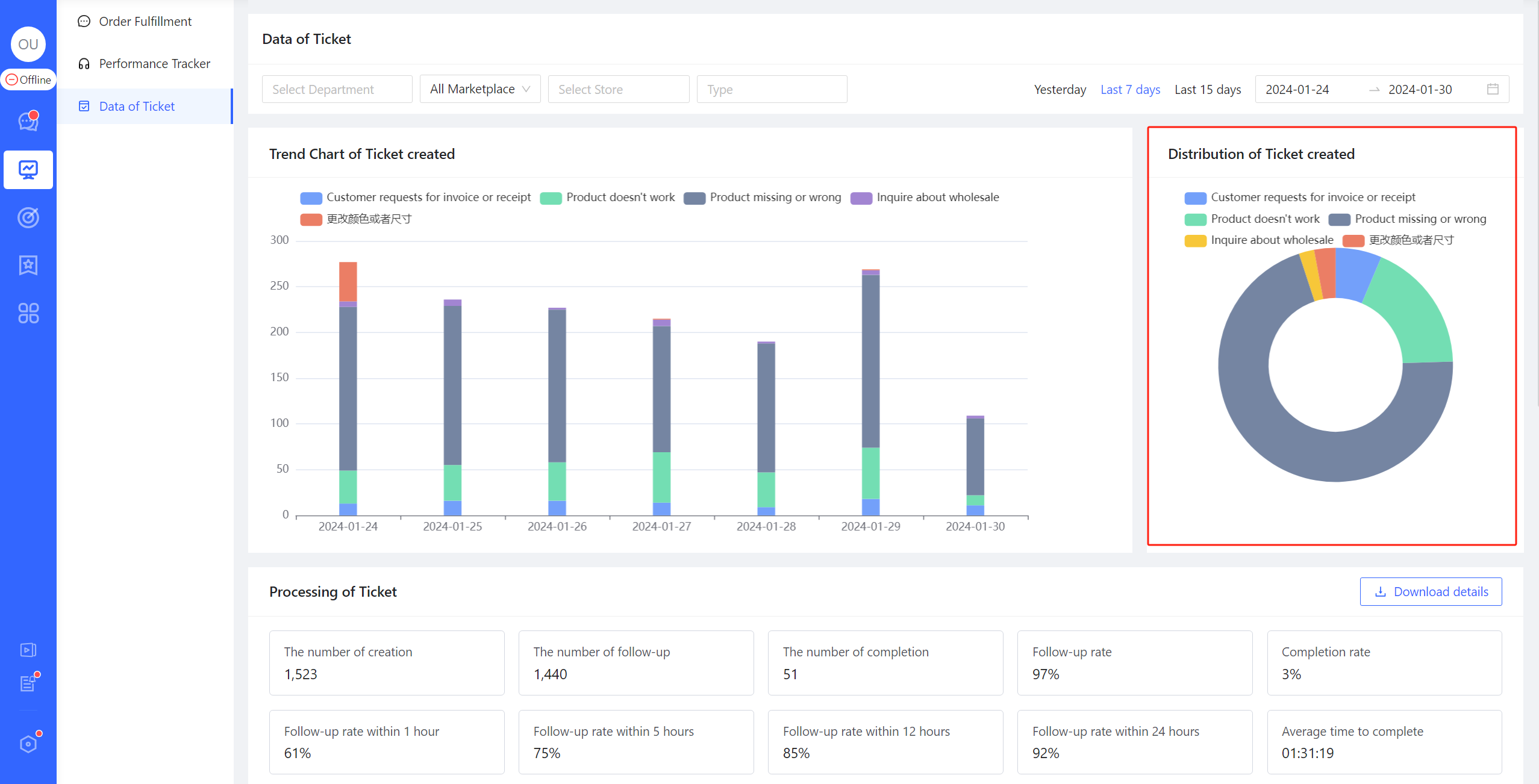Screen dimensions: 1539x784
Task: Toggle distribution legend Product doesn't work
Action: (x=1252, y=219)
